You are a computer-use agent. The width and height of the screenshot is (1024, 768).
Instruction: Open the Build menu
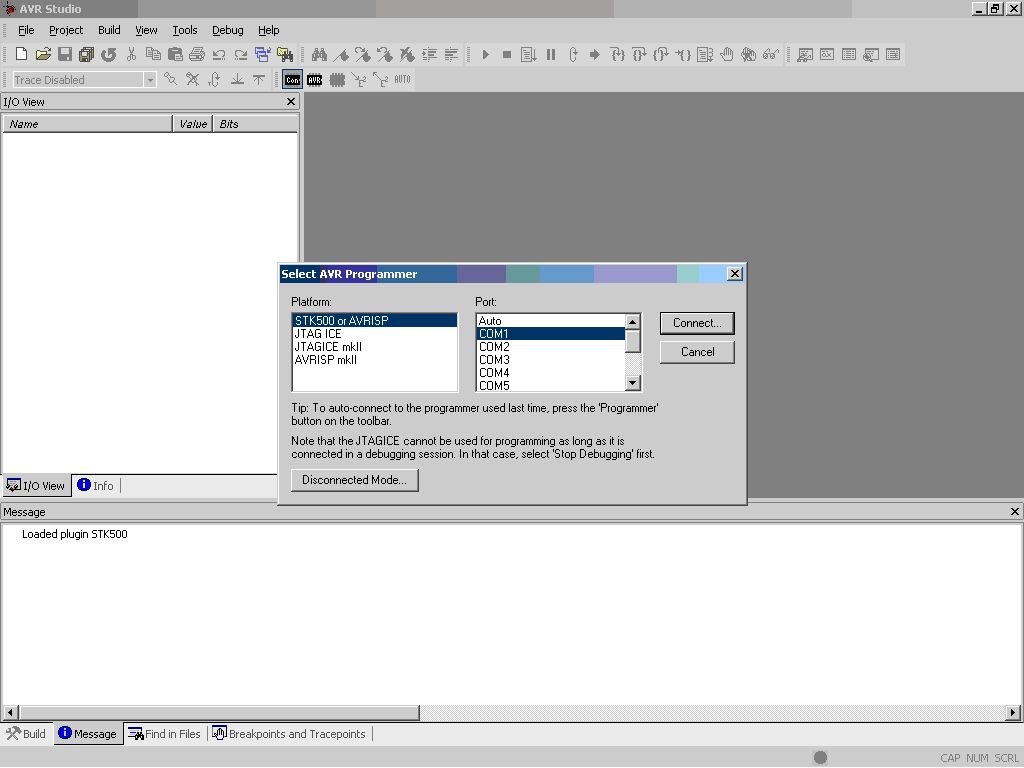(x=109, y=30)
